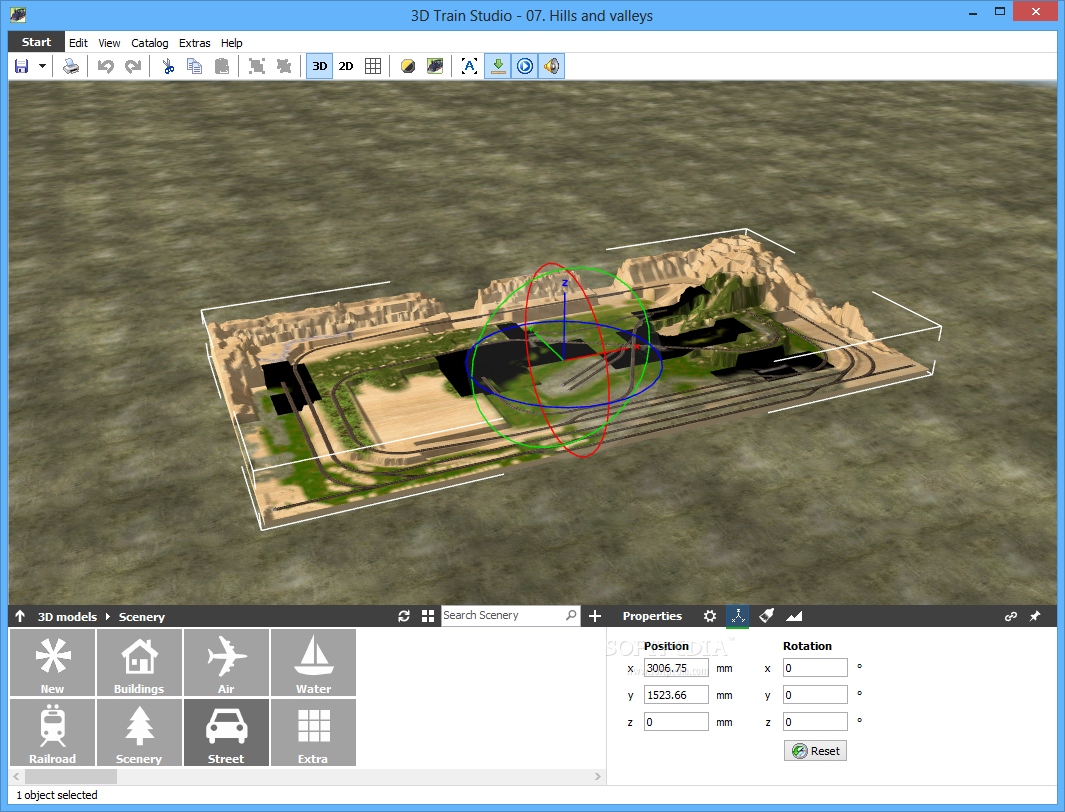
Task: Click the Rotation z field
Action: 815,722
